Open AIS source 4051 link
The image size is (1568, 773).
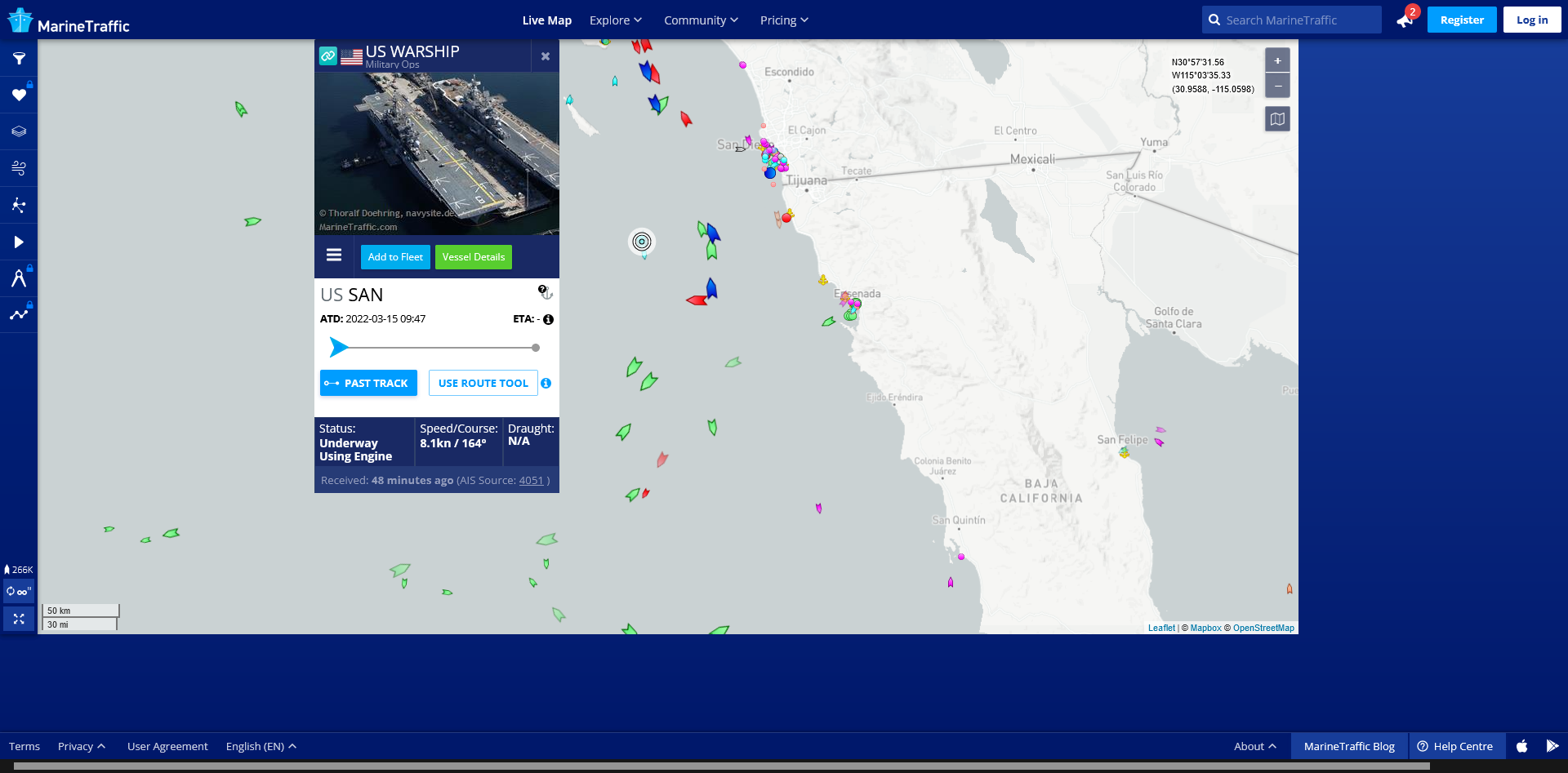point(531,481)
